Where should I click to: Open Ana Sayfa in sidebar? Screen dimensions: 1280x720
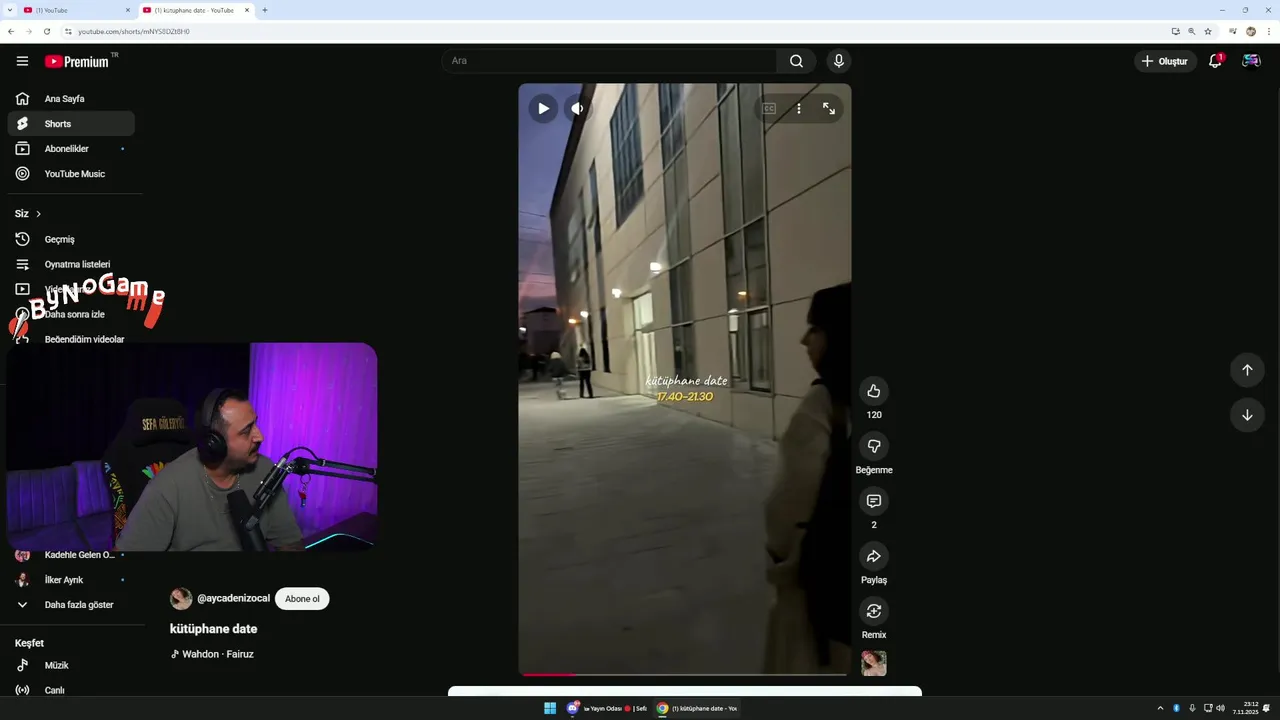point(70,99)
